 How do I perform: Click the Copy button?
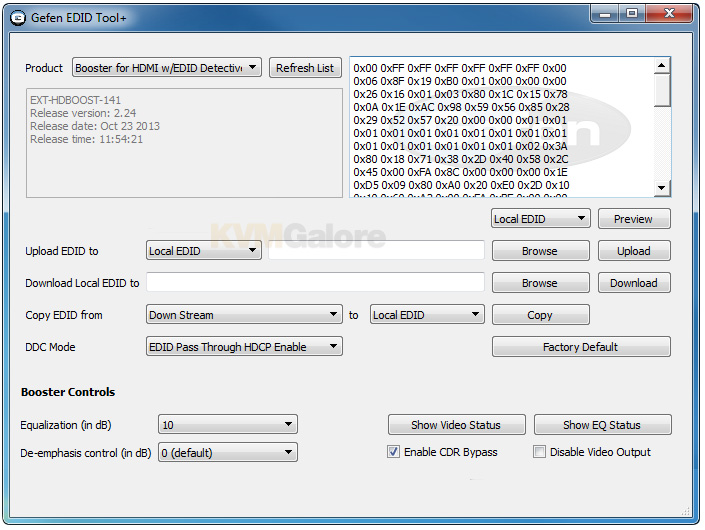pos(540,315)
